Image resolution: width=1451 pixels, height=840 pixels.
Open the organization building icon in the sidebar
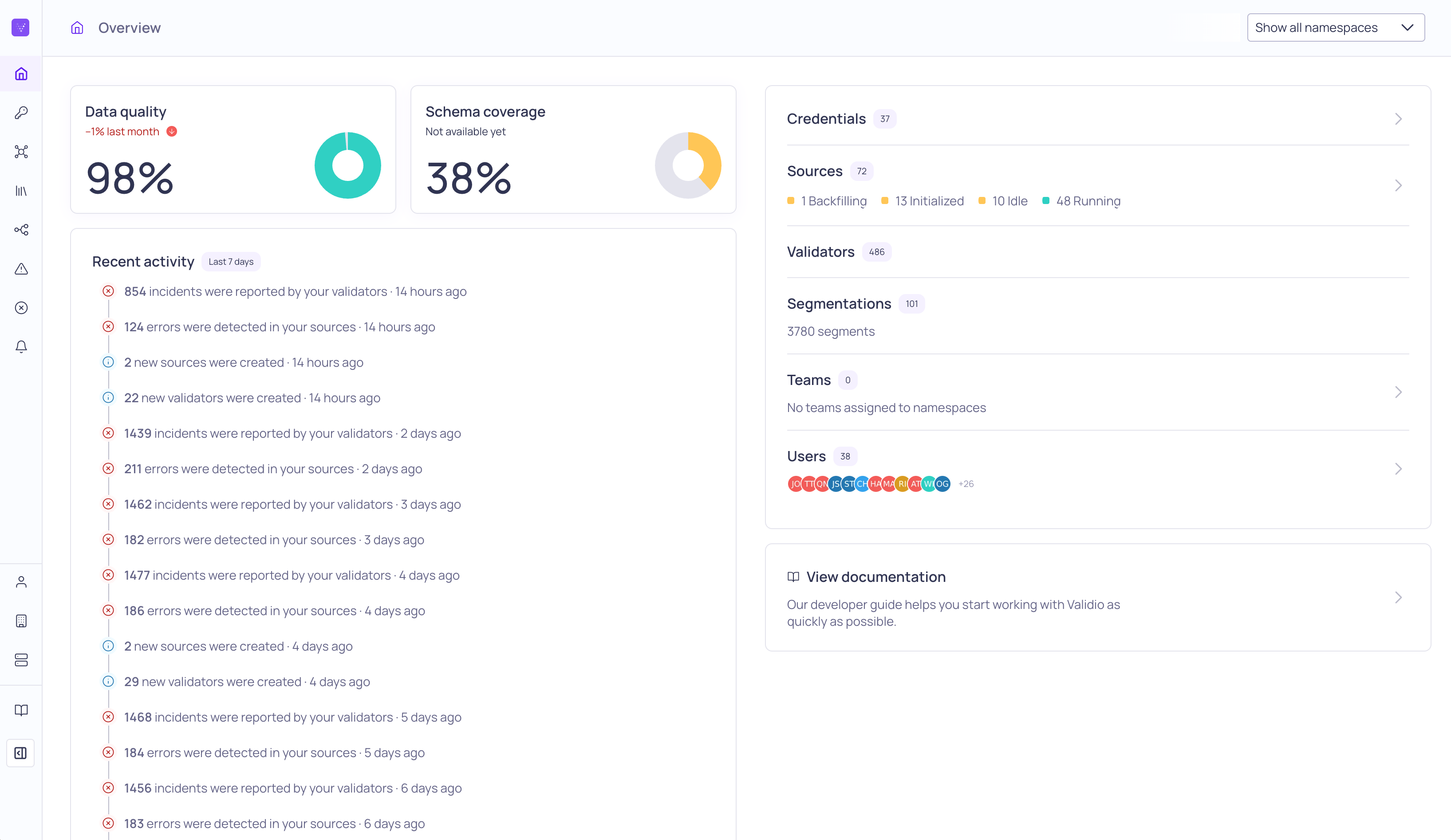point(21,621)
